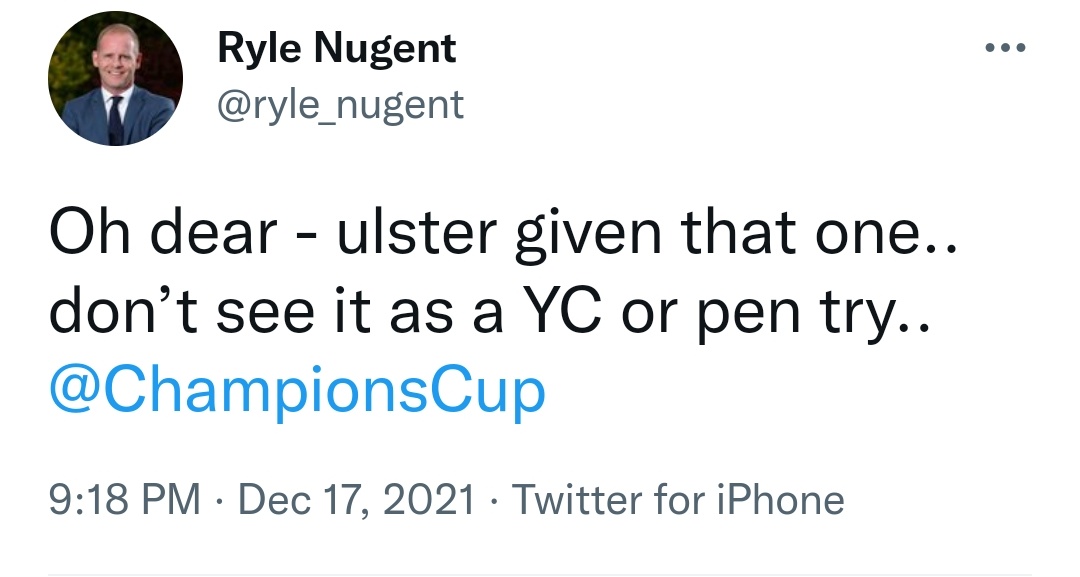Select the phrase "given that one.."
1080x577 pixels.
[x=735, y=233]
